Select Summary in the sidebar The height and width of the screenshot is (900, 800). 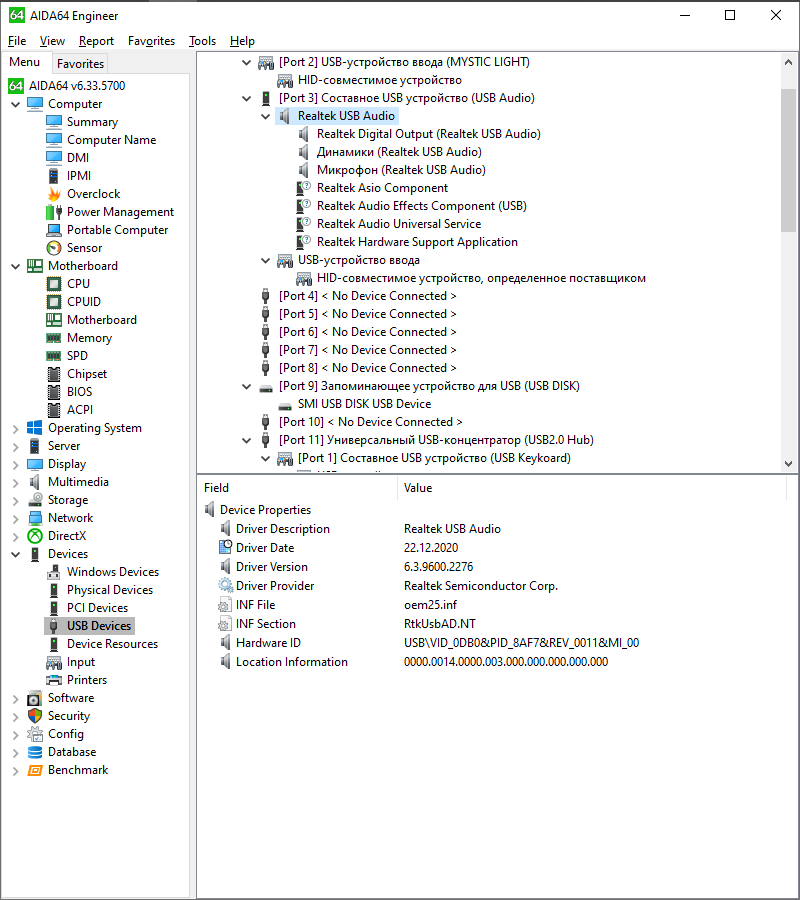pyautogui.click(x=92, y=122)
